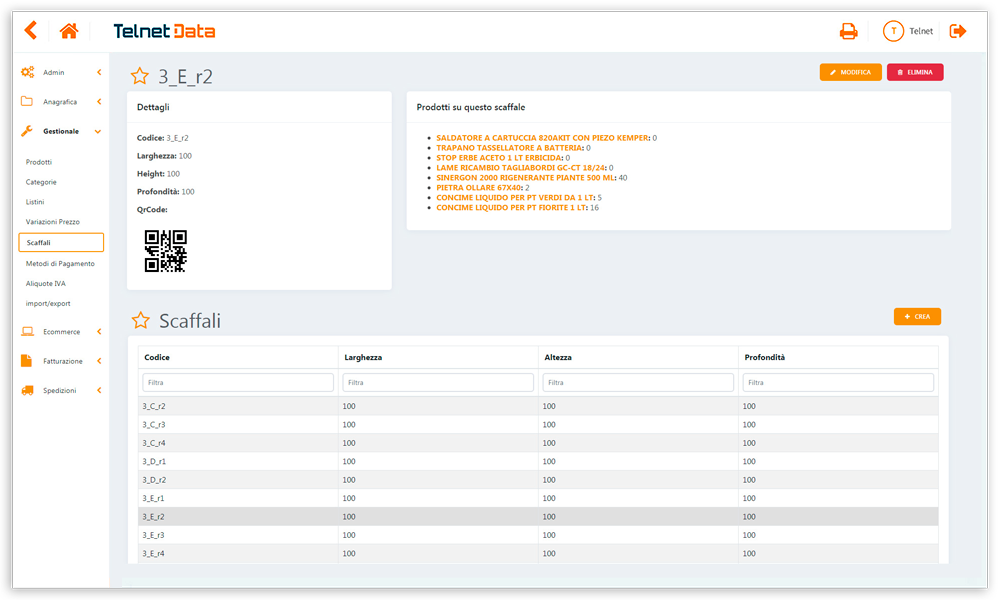The width and height of the screenshot is (1000, 600).
Task: Open Concime liquido per PT fiorite link
Action: (x=511, y=207)
